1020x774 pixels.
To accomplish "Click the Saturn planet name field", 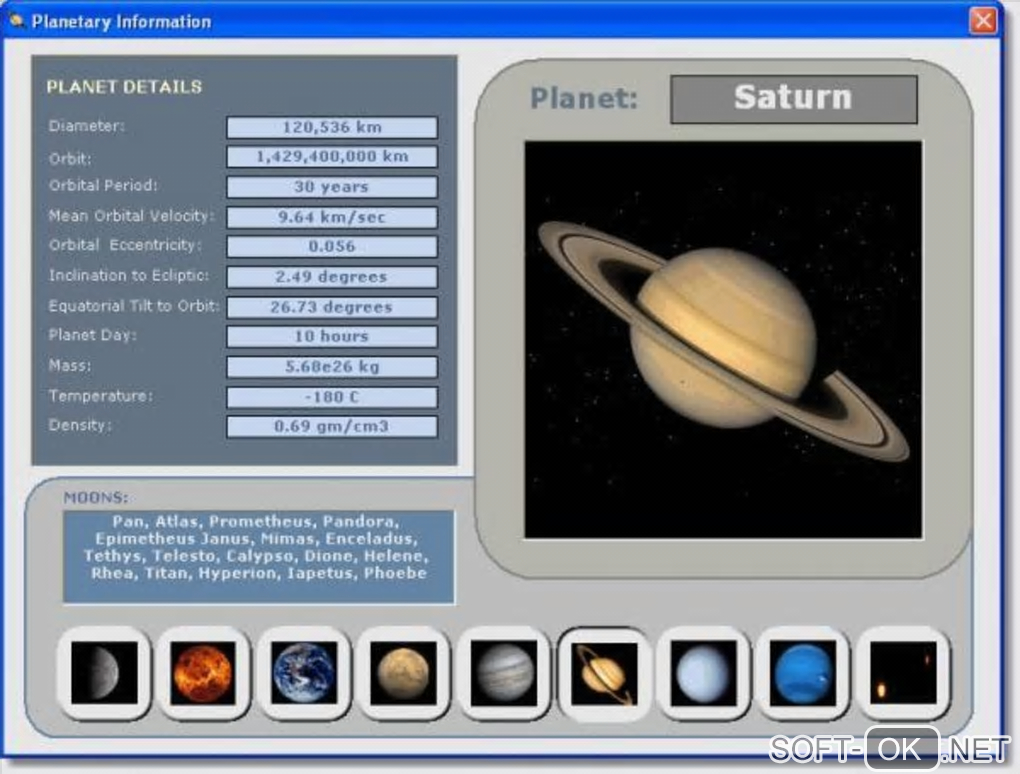I will pyautogui.click(x=794, y=99).
